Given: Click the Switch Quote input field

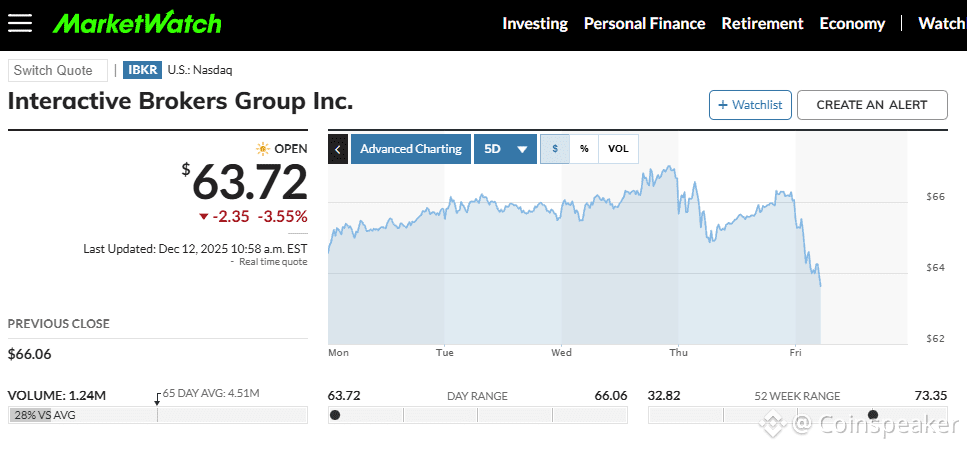Looking at the screenshot, I should coord(58,70).
